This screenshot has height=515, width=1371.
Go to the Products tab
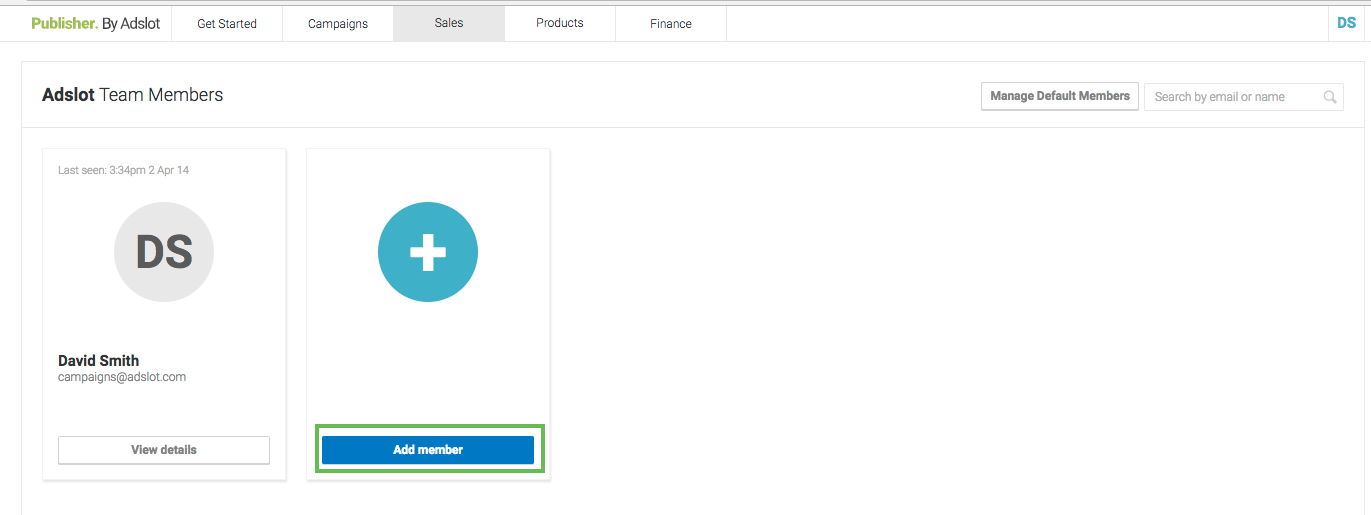(x=560, y=23)
